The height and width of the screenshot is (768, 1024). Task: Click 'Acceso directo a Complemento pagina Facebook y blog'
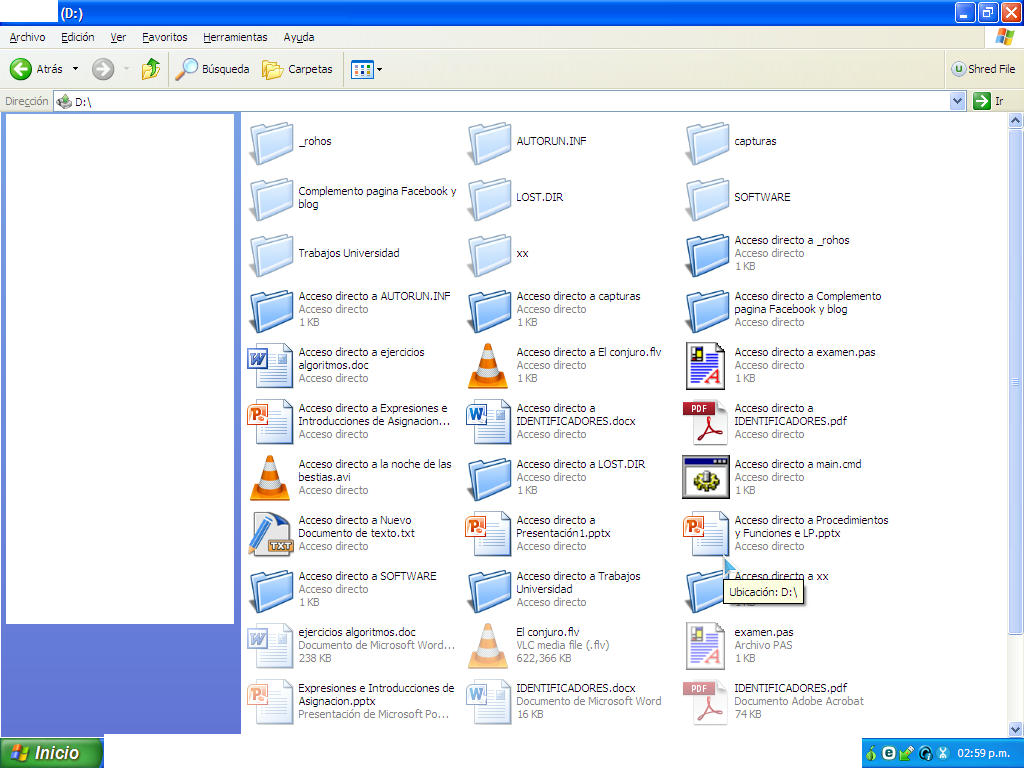[808, 302]
